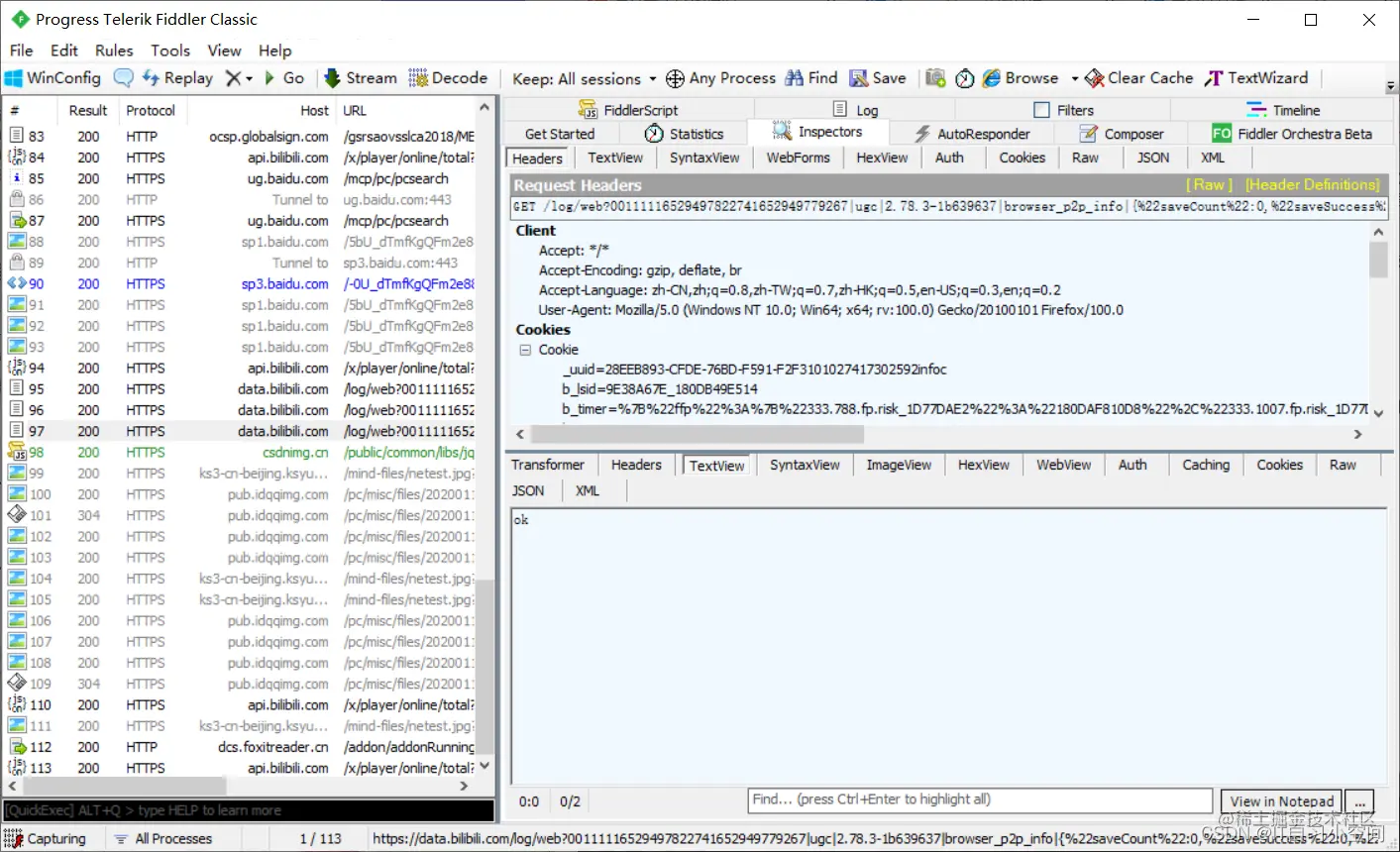Open the Browse dropdown arrow

(x=1074, y=79)
